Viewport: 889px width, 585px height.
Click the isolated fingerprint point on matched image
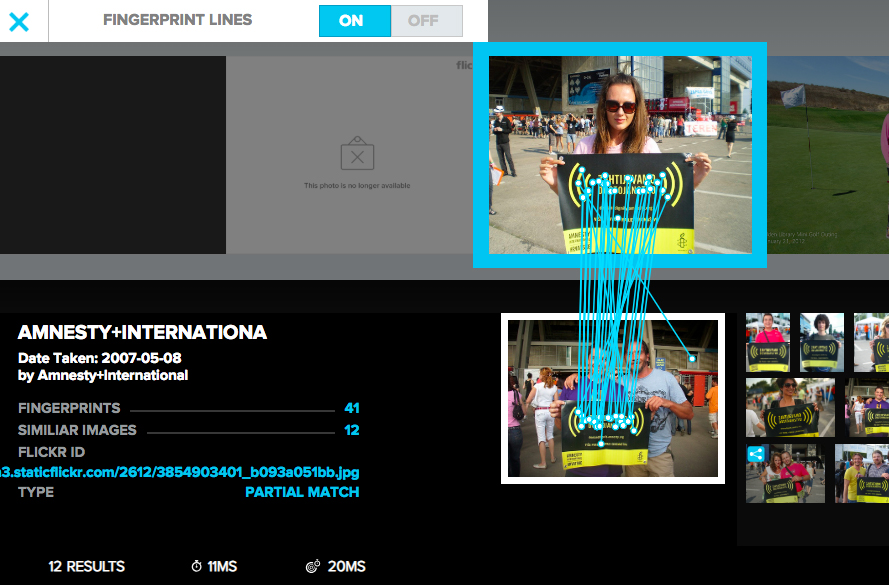[692, 358]
